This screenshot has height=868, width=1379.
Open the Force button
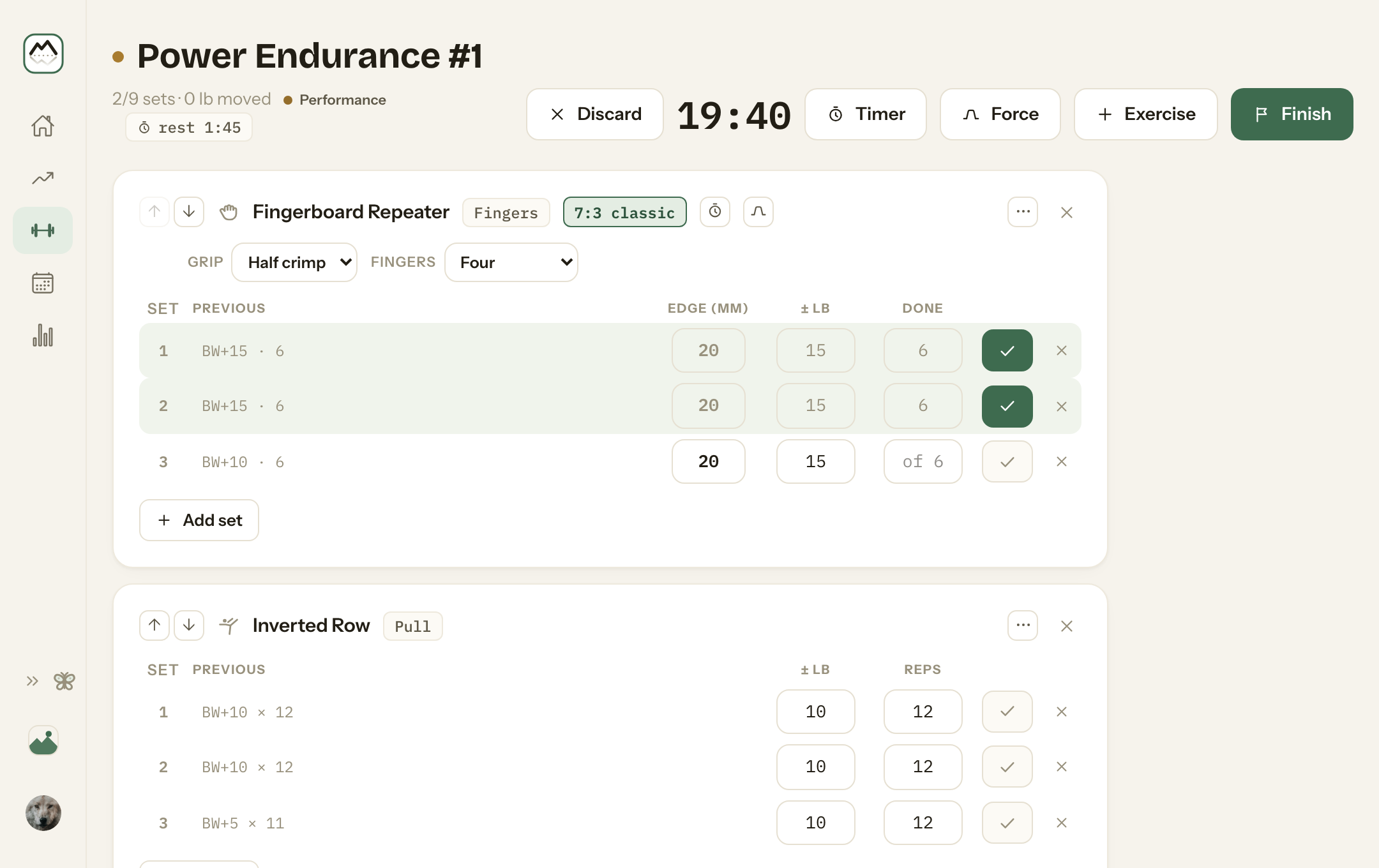point(1000,114)
